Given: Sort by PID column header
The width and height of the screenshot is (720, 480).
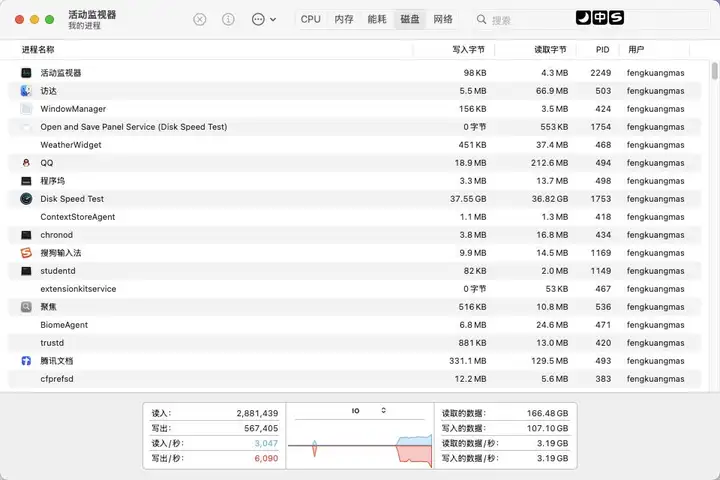Looking at the screenshot, I should tap(602, 50).
